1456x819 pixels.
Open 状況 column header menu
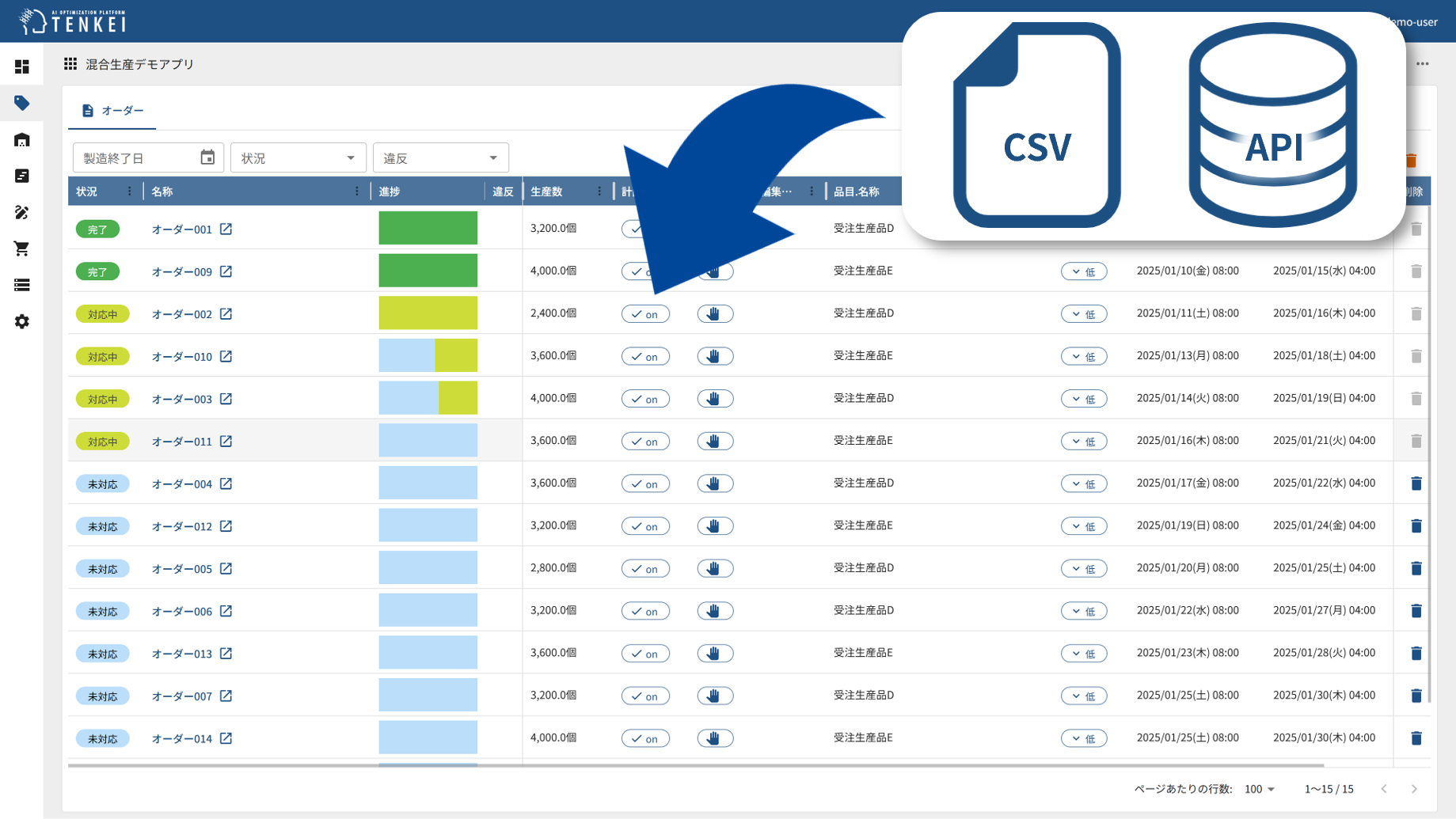[x=130, y=191]
